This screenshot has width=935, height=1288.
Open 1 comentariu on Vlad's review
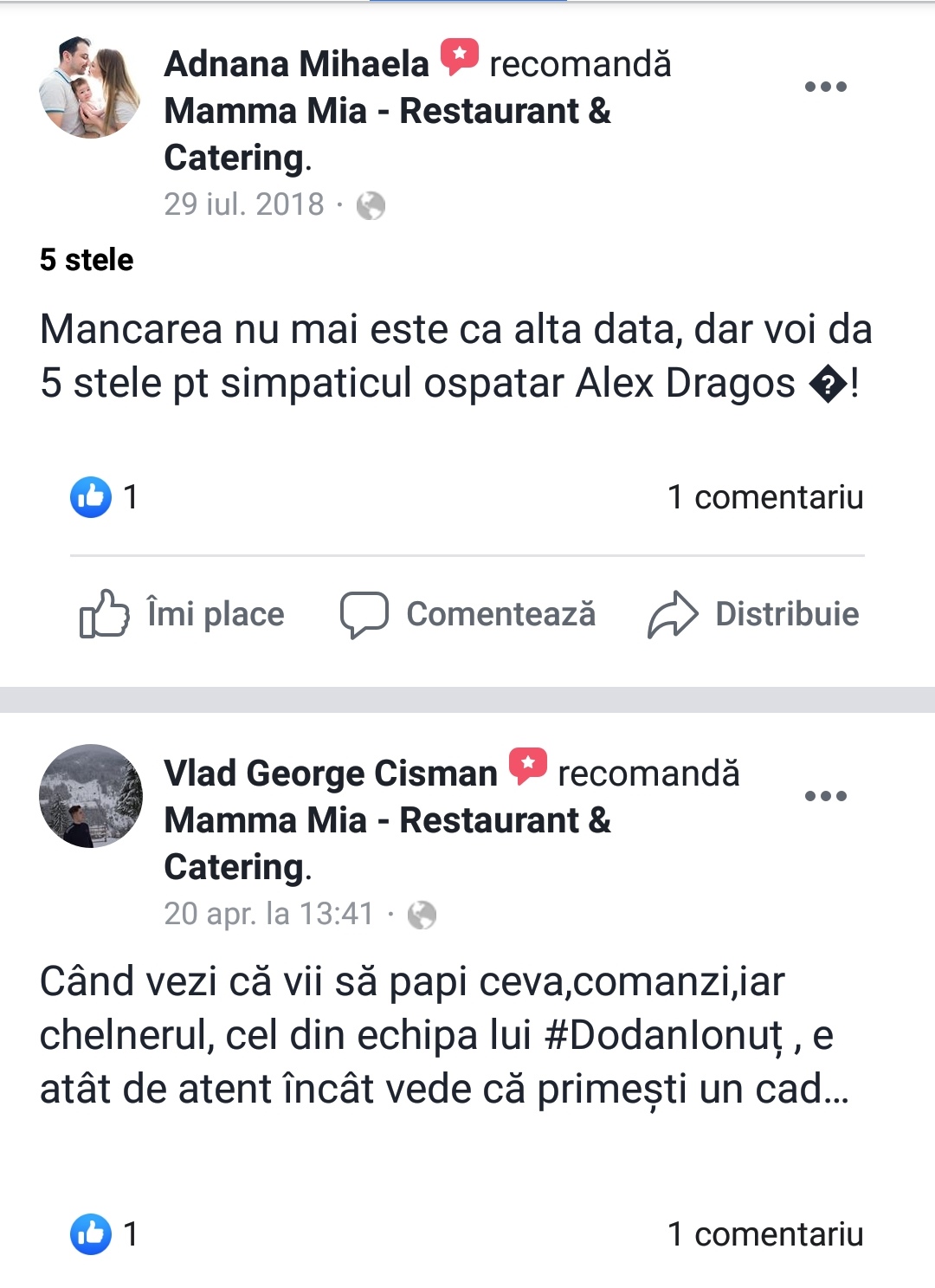point(765,1234)
